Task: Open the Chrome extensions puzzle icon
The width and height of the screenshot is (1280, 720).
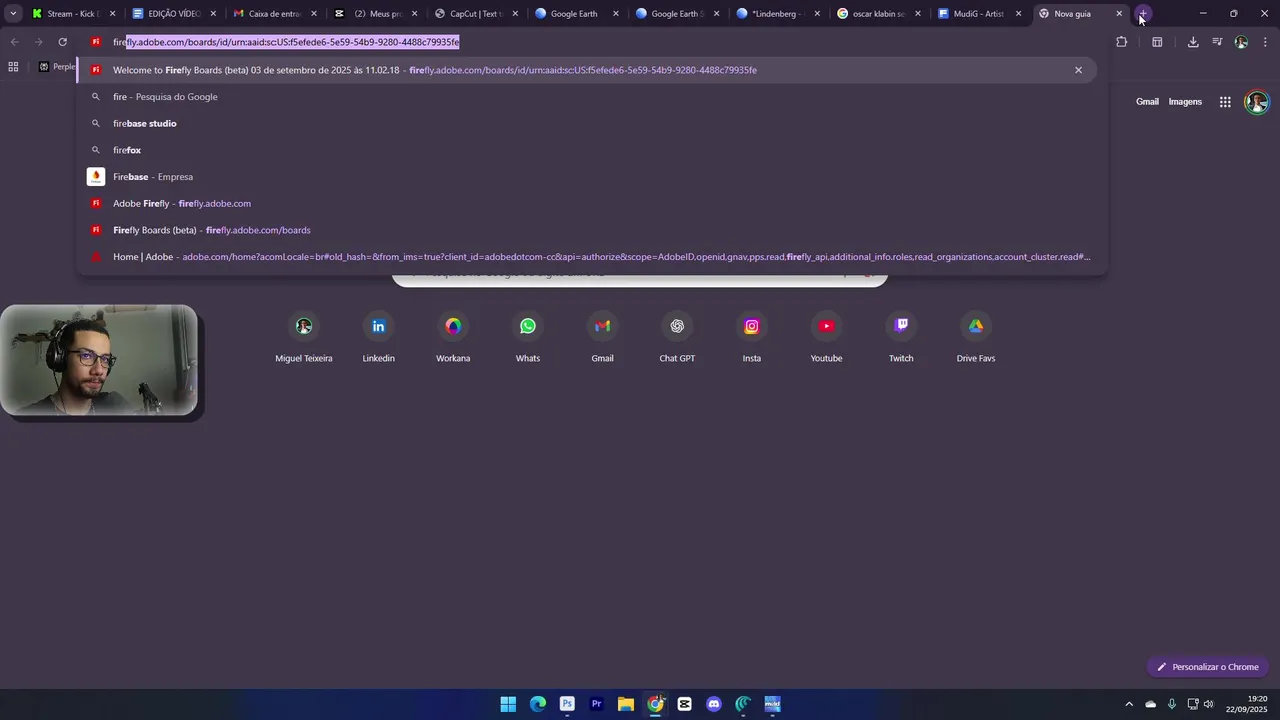Action: point(1121,42)
